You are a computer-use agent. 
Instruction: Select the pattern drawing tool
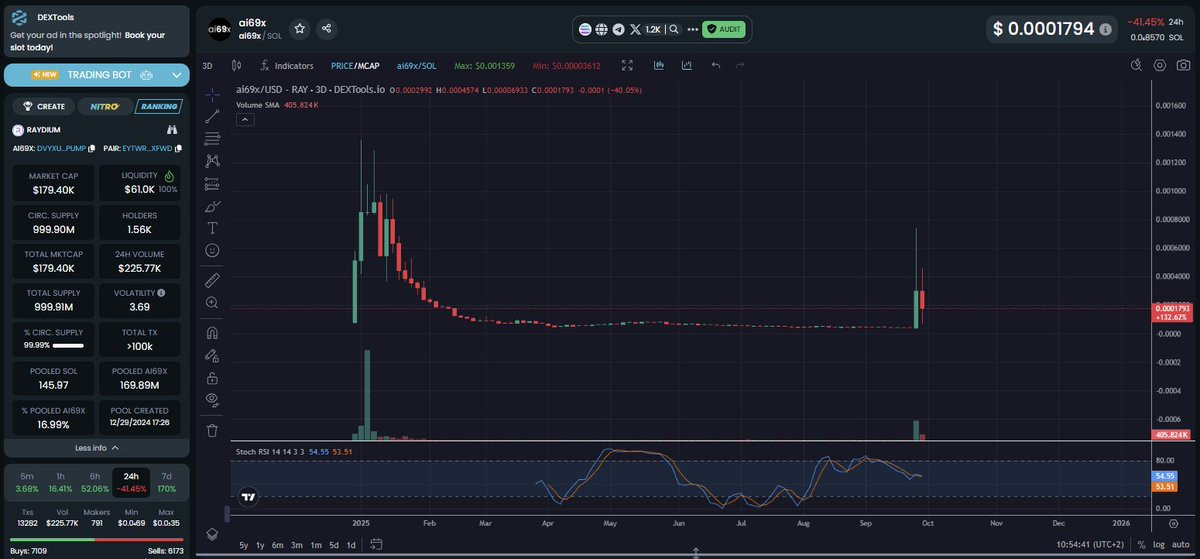click(x=212, y=160)
